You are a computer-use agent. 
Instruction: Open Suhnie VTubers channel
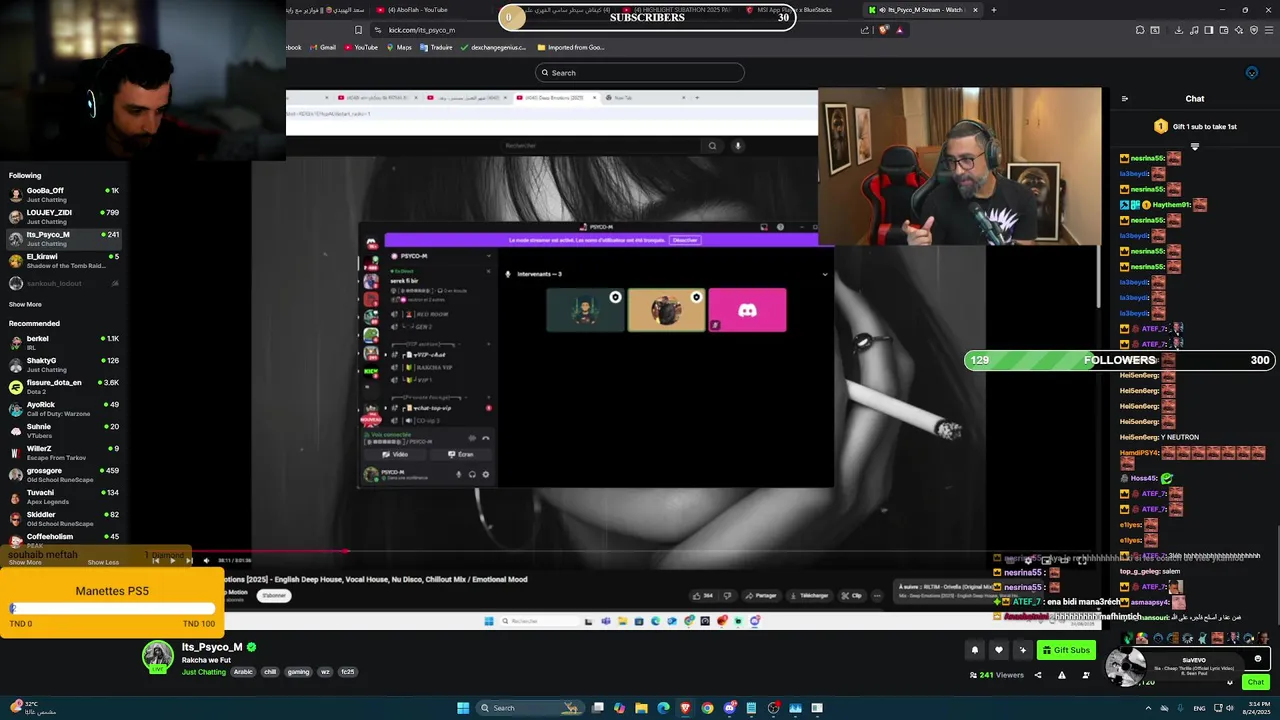(x=63, y=430)
